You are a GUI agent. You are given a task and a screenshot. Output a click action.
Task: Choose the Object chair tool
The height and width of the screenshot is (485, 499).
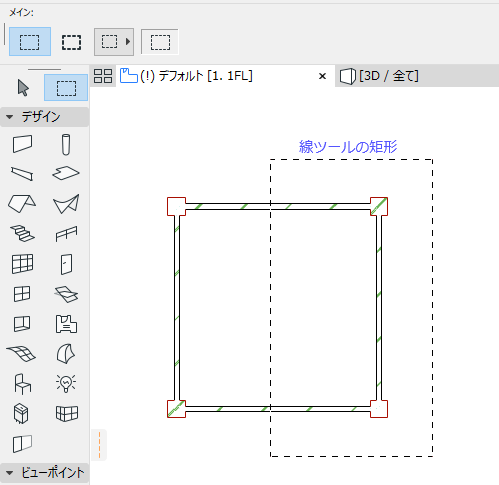tap(23, 384)
